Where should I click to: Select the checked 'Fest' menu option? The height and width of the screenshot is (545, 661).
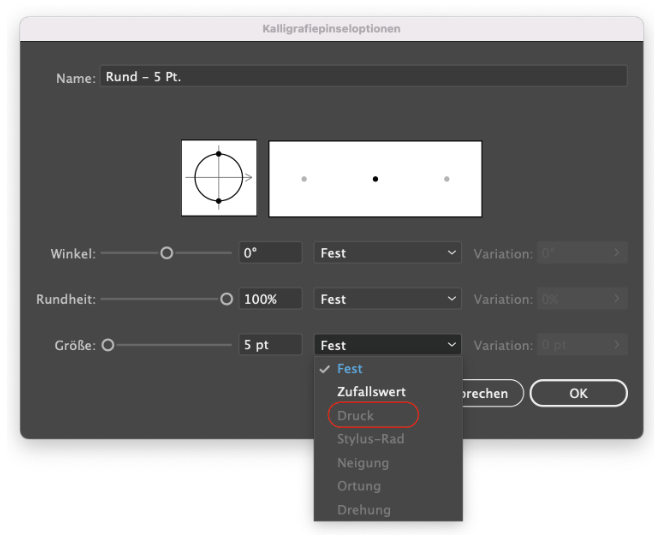click(350, 369)
